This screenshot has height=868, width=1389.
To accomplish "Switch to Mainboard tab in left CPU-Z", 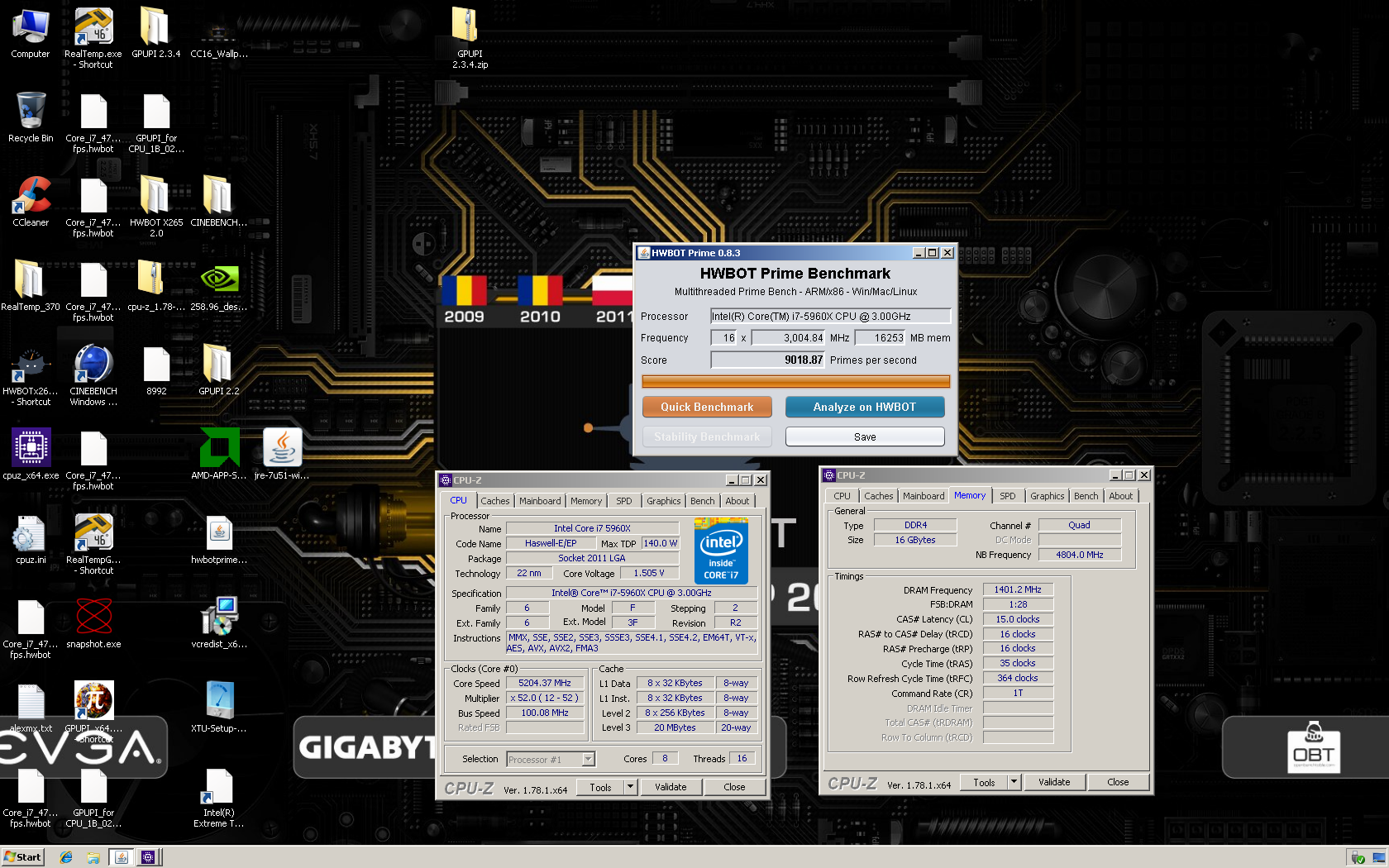I will pyautogui.click(x=540, y=501).
